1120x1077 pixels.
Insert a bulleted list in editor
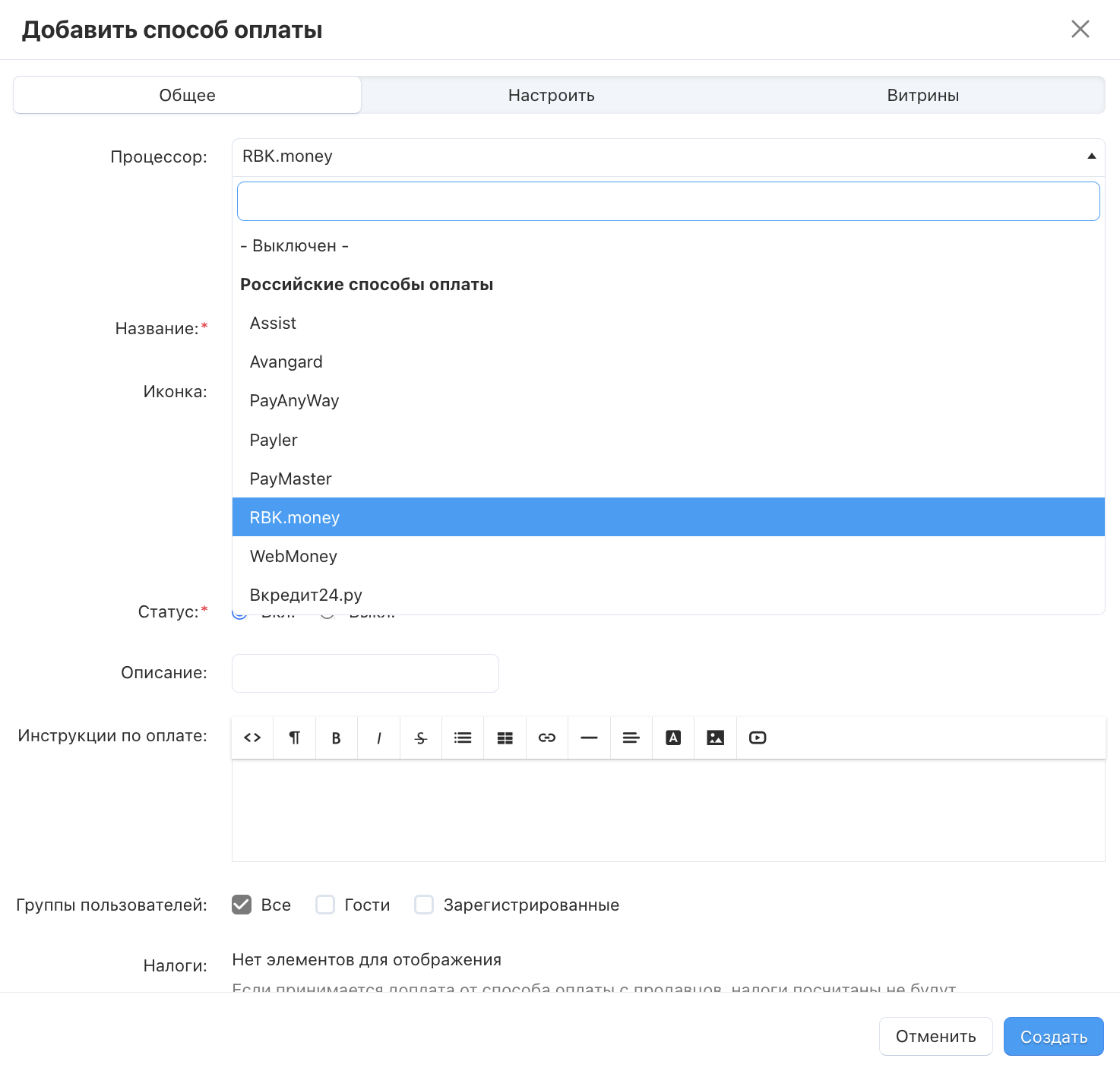[x=463, y=737]
